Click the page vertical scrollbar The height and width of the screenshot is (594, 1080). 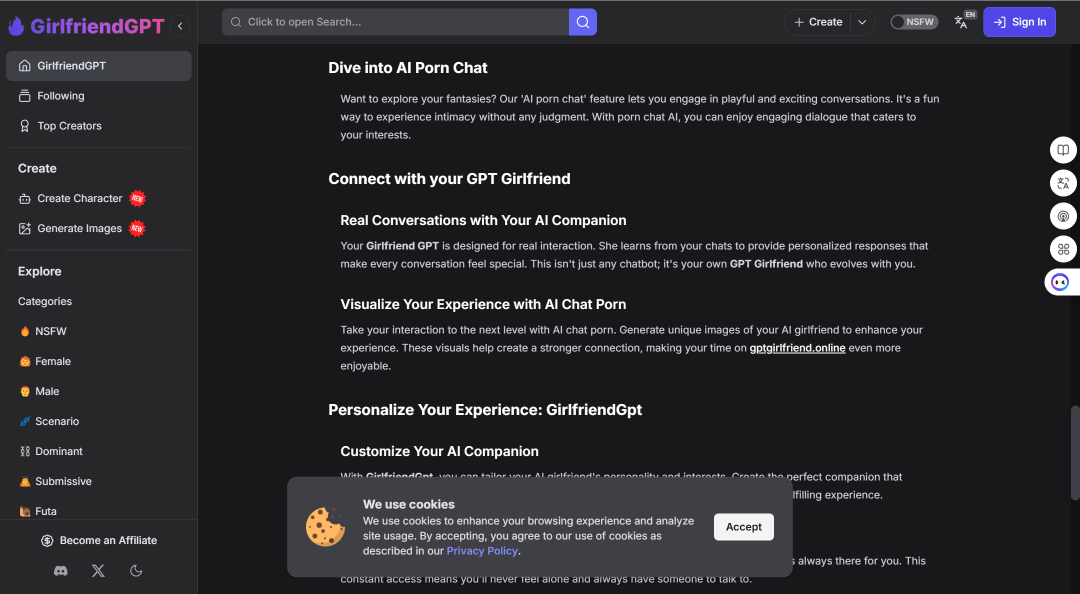(1074, 453)
